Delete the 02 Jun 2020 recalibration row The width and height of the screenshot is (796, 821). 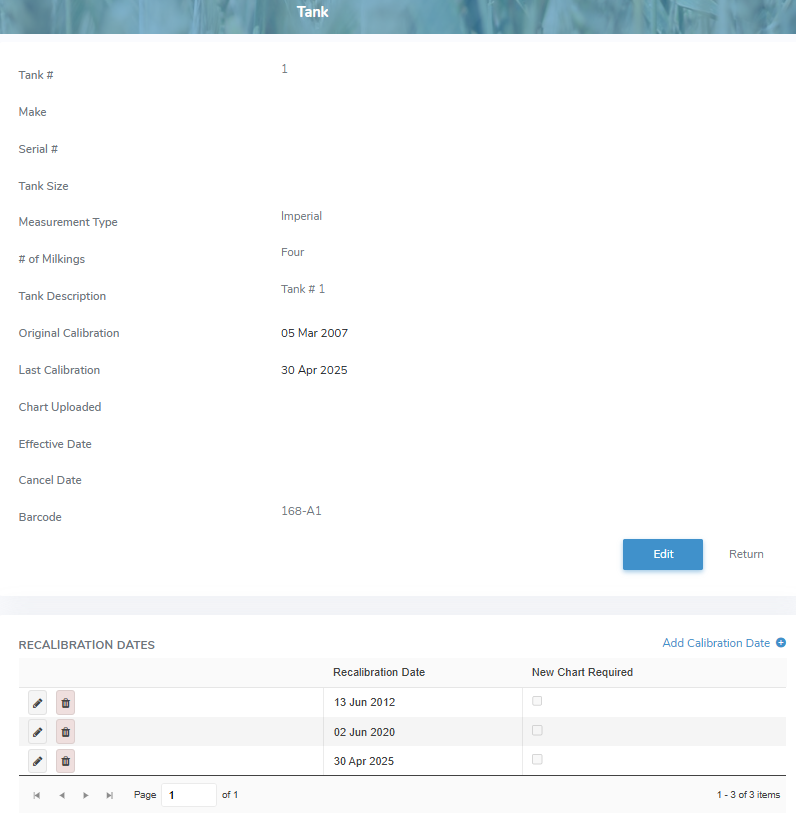coord(65,732)
